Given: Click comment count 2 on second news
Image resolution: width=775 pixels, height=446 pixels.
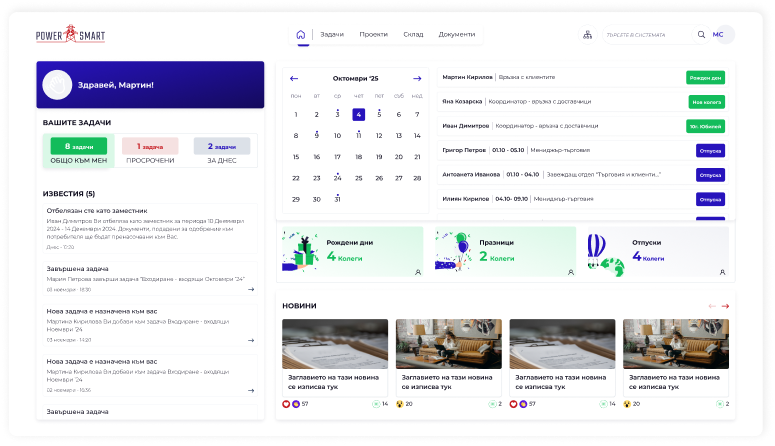Looking at the screenshot, I should pyautogui.click(x=495, y=404).
